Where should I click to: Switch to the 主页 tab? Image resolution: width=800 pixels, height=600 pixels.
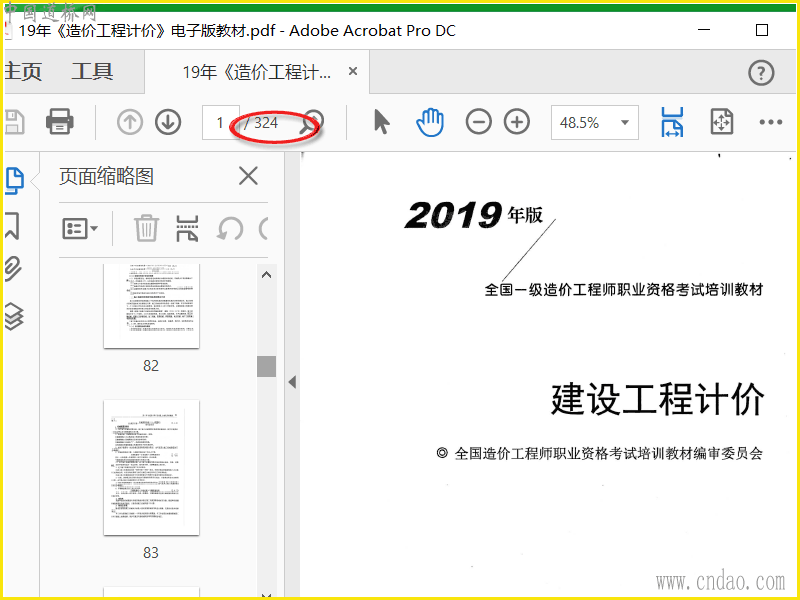pos(23,71)
